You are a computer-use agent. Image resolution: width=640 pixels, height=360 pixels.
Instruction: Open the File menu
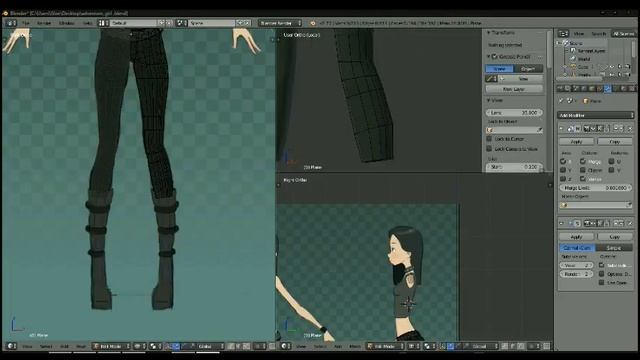point(26,23)
